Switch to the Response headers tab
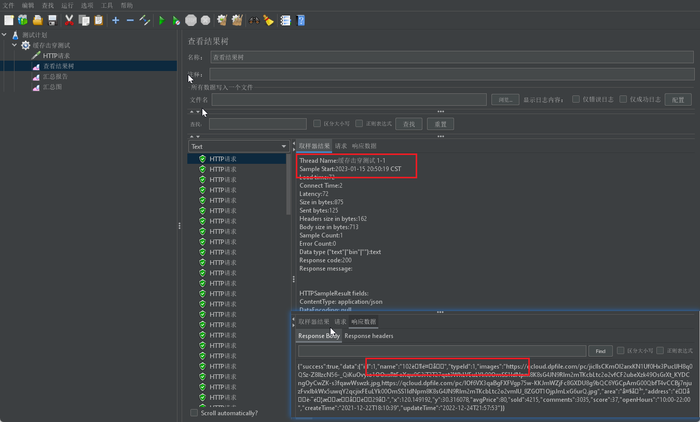700x422 pixels. click(369, 336)
